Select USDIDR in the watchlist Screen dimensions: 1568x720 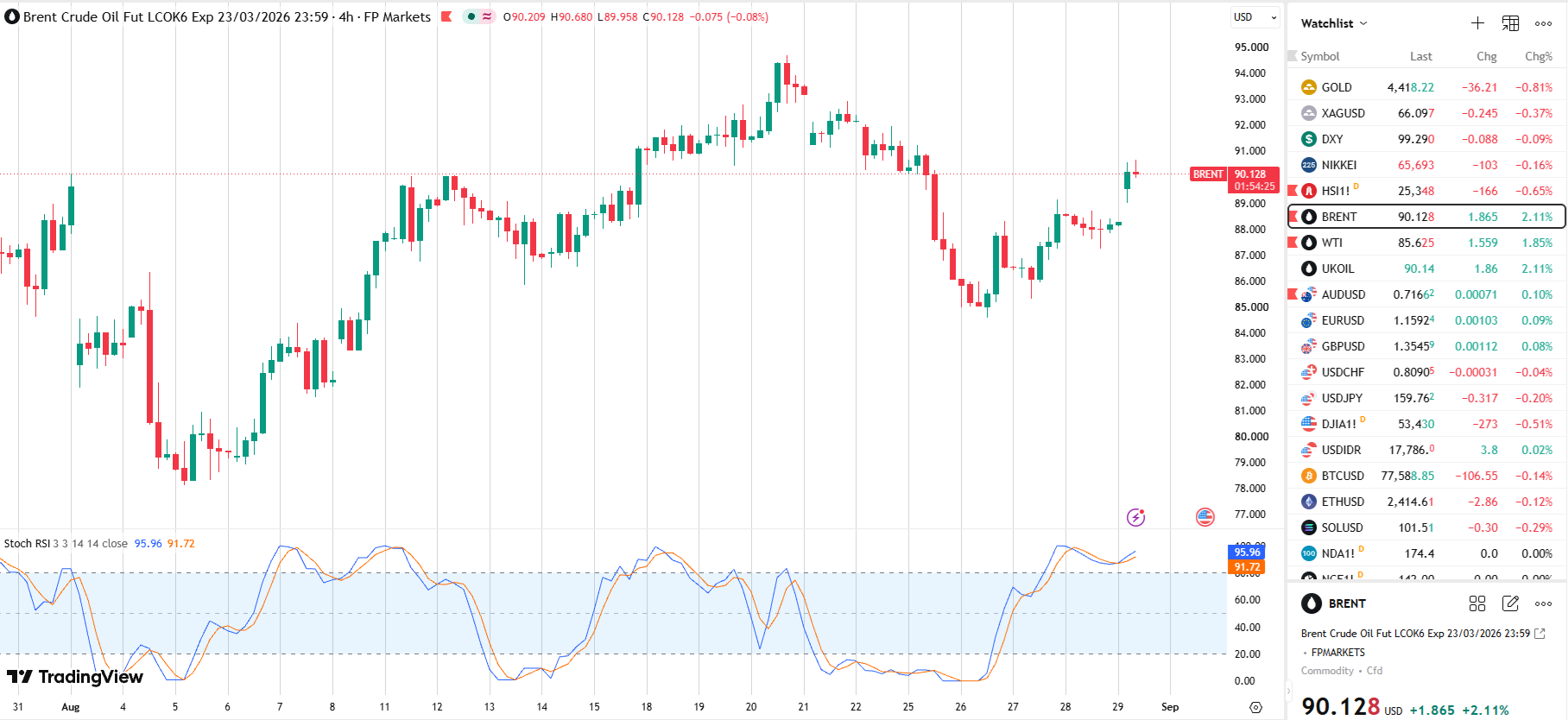coord(1426,450)
